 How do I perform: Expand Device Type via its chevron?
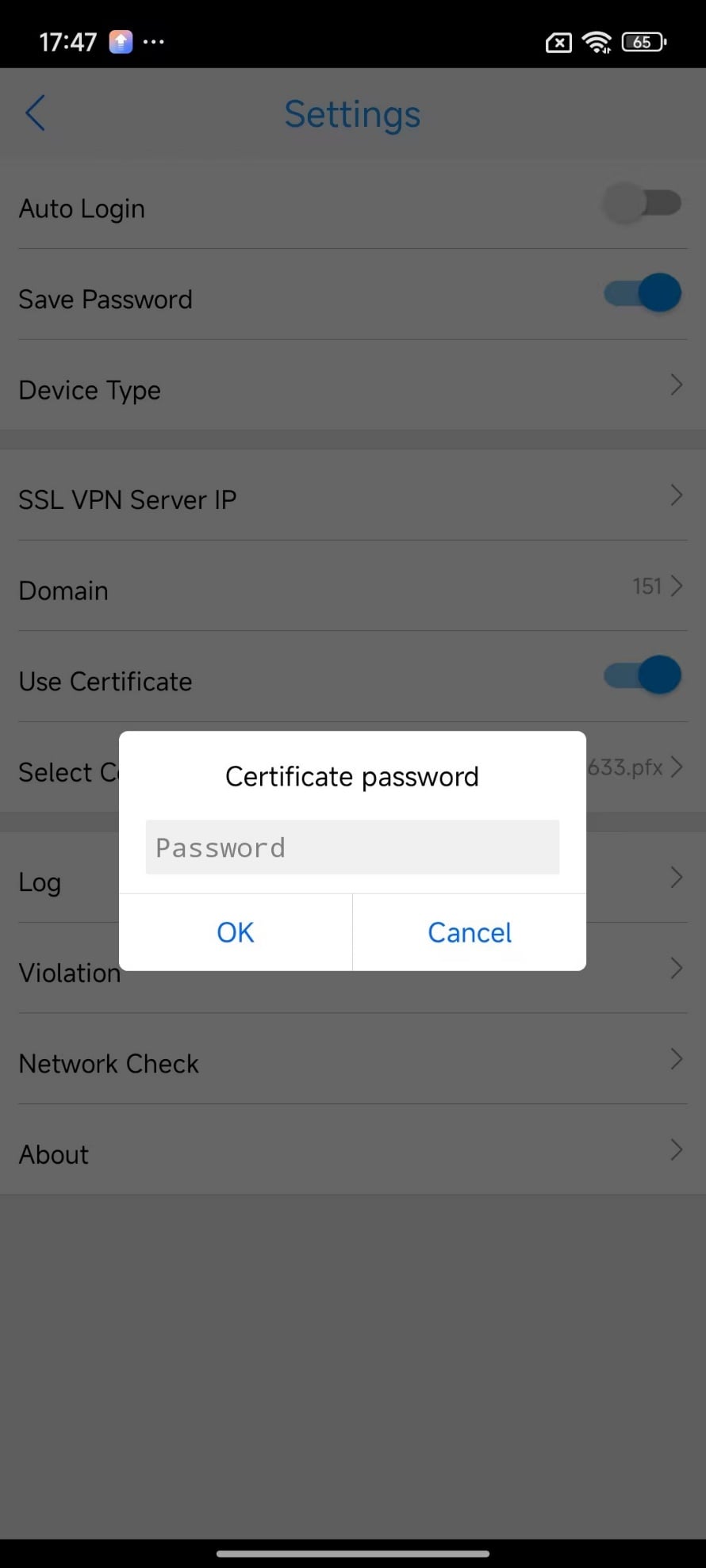coord(676,385)
